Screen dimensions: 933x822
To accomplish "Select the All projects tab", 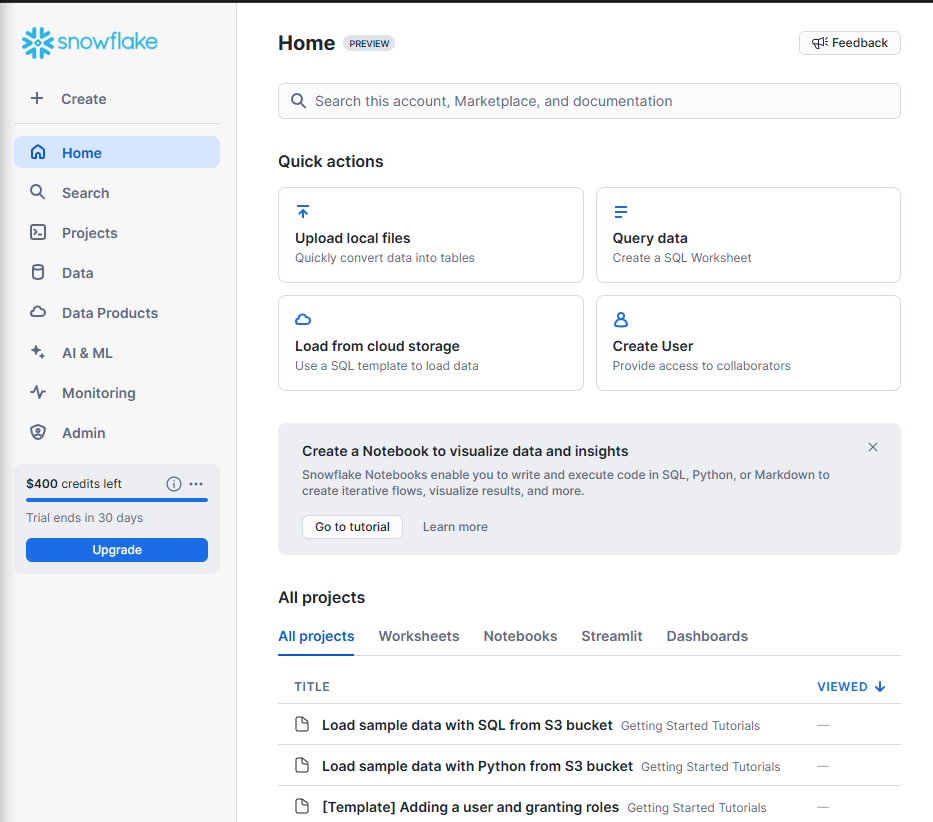I will 316,636.
